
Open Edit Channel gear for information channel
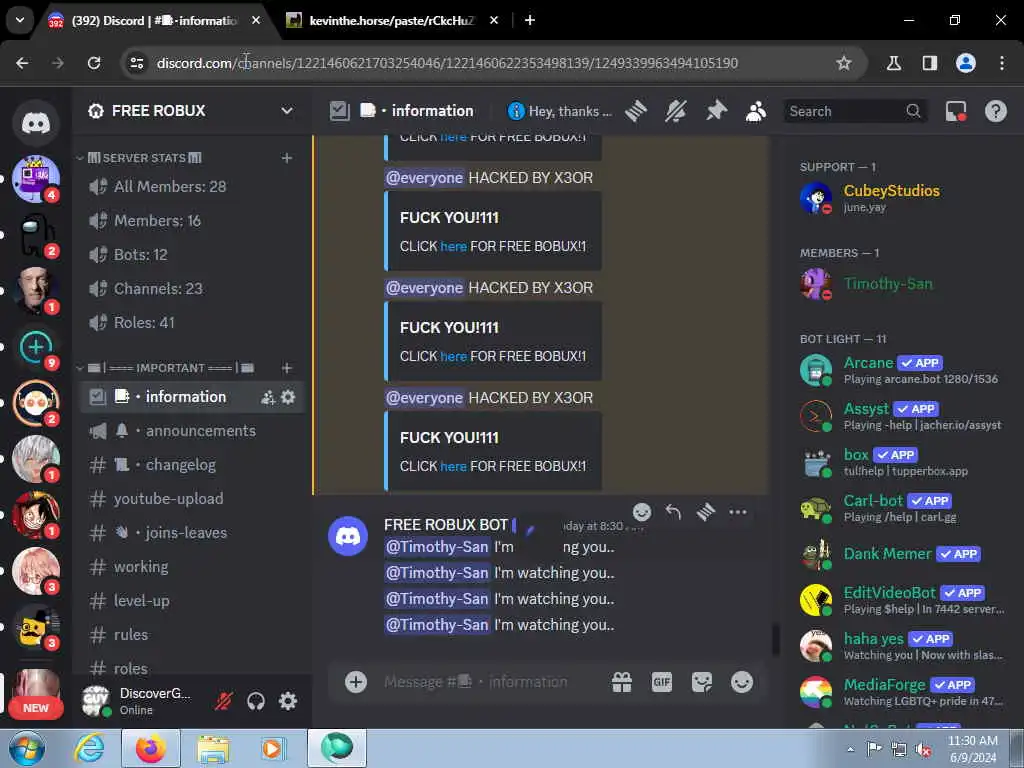tap(288, 396)
